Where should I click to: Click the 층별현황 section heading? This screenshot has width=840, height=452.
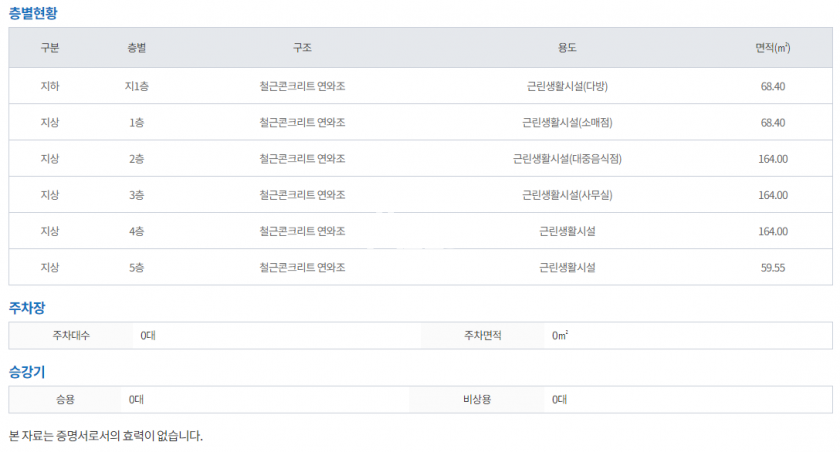(x=36, y=14)
